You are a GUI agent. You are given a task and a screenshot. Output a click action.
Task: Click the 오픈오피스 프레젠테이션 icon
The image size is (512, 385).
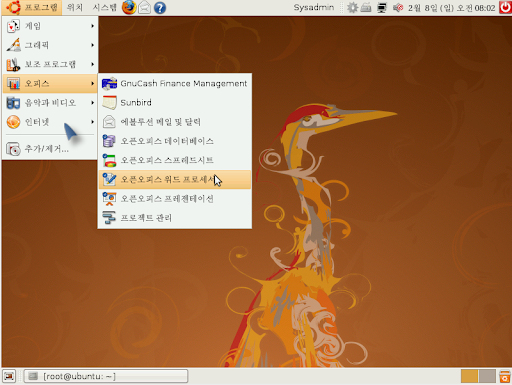tap(109, 199)
